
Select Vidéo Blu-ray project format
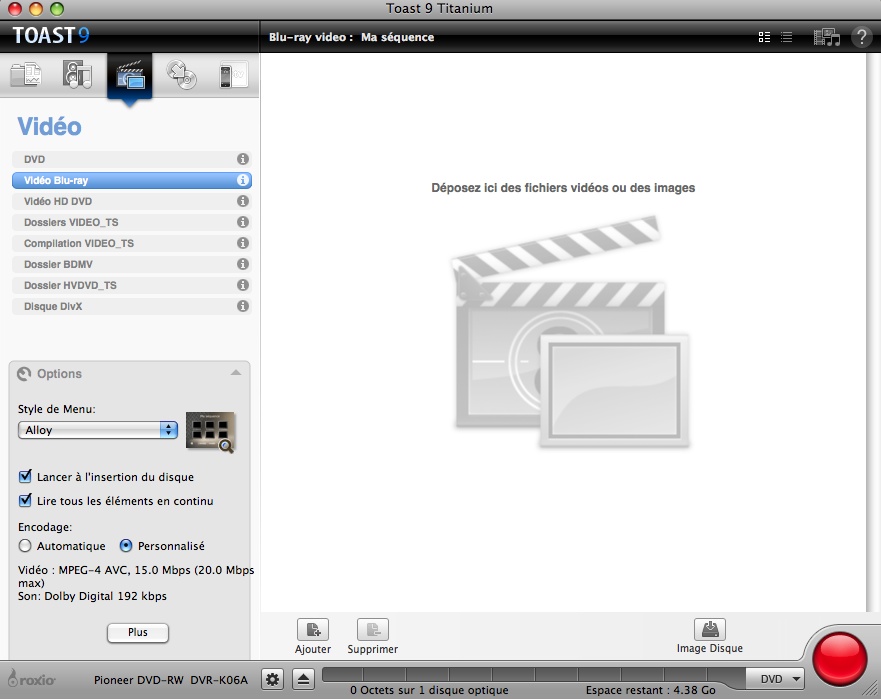[131, 180]
